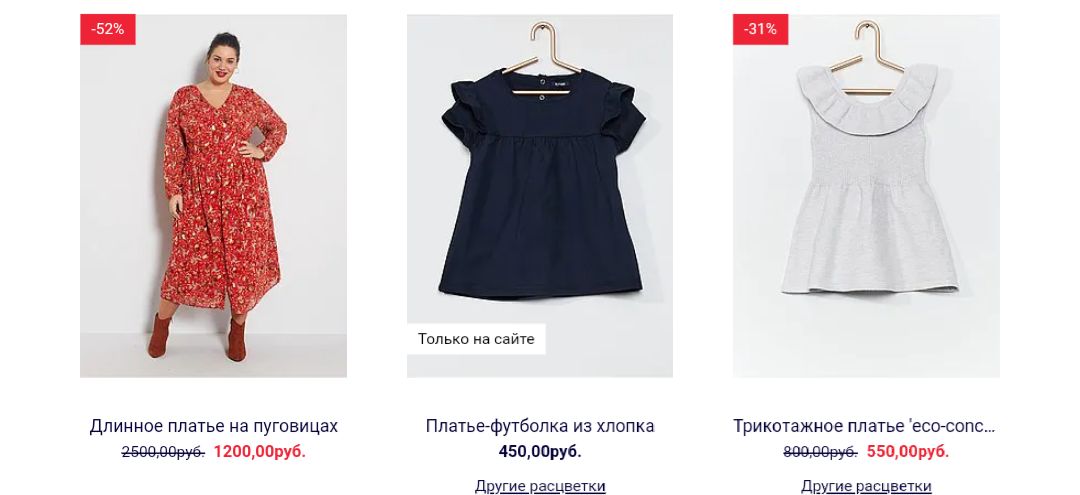
Task: Click the crossed-out 2500,00руб. price
Action: coord(163,452)
